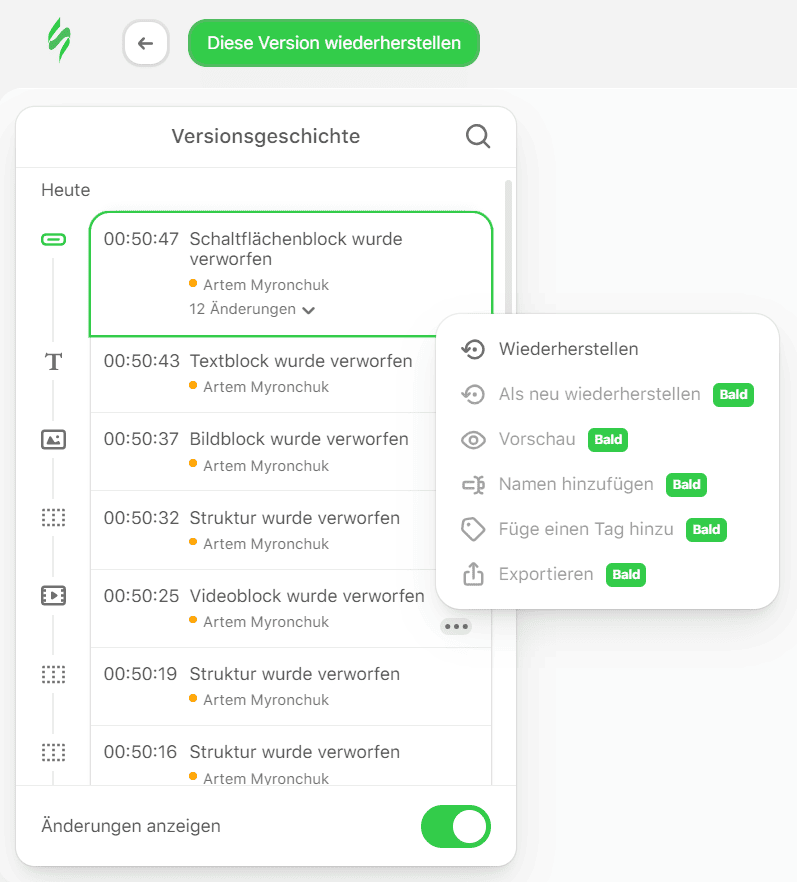Image resolution: width=797 pixels, height=882 pixels.
Task: Click the image block timeline icon
Action: (x=53, y=439)
